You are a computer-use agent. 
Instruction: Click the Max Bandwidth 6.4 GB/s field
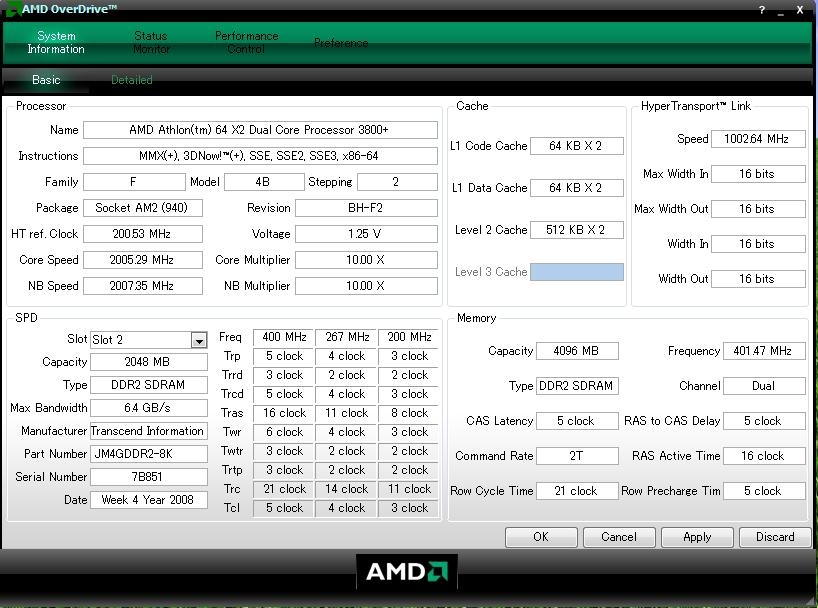click(149, 408)
